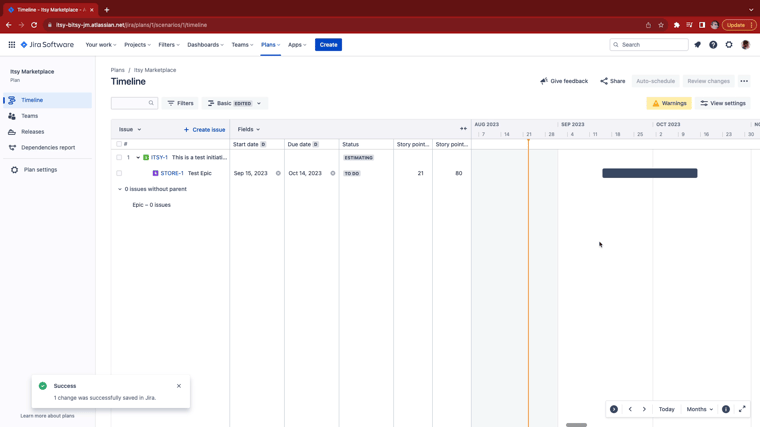Open the Jira settings gear icon
Image resolution: width=760 pixels, height=427 pixels.
coord(729,45)
